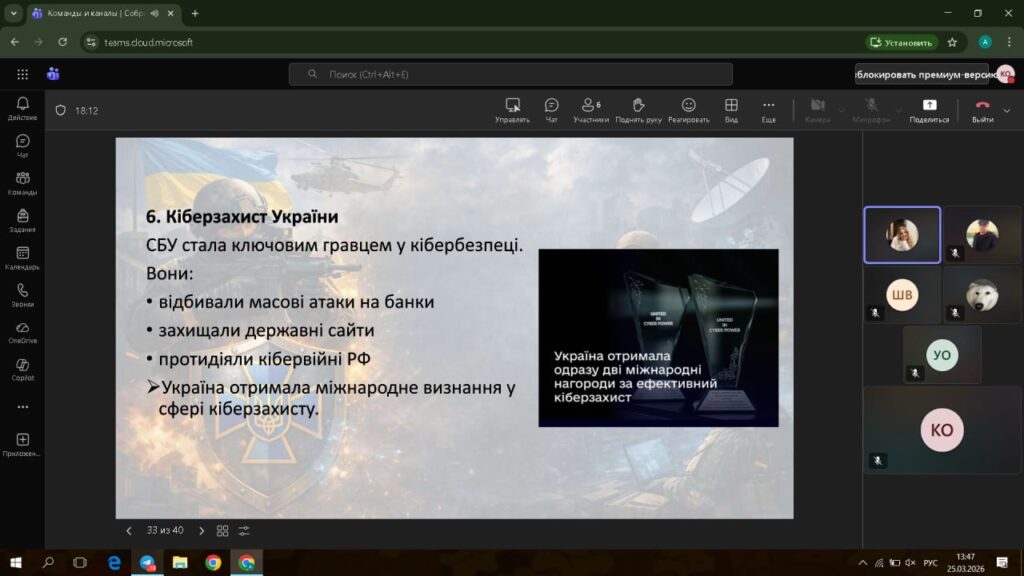Open tab search dropdown in Chrome

14,13
